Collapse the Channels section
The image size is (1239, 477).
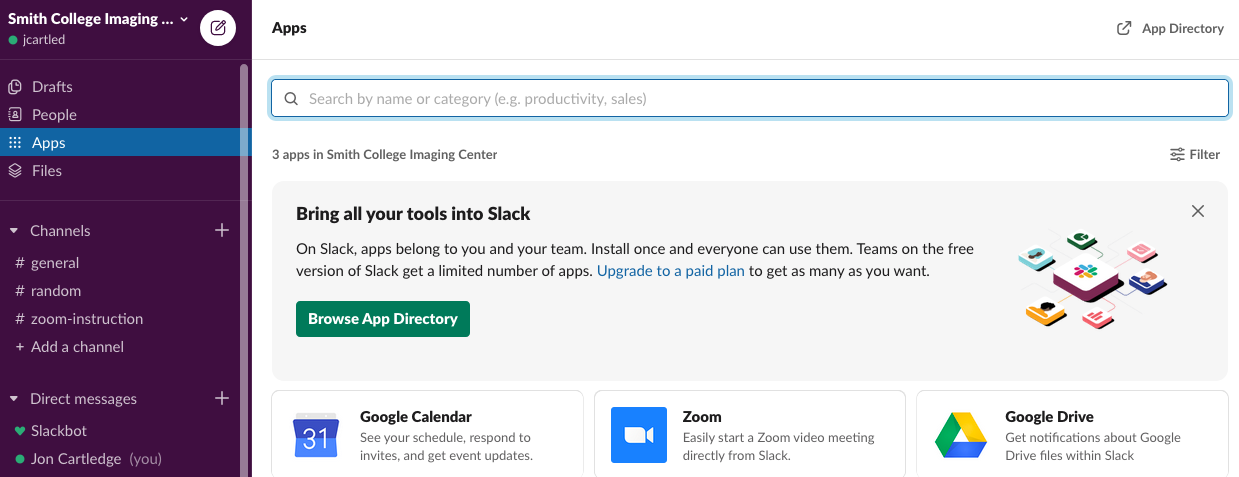(x=14, y=231)
